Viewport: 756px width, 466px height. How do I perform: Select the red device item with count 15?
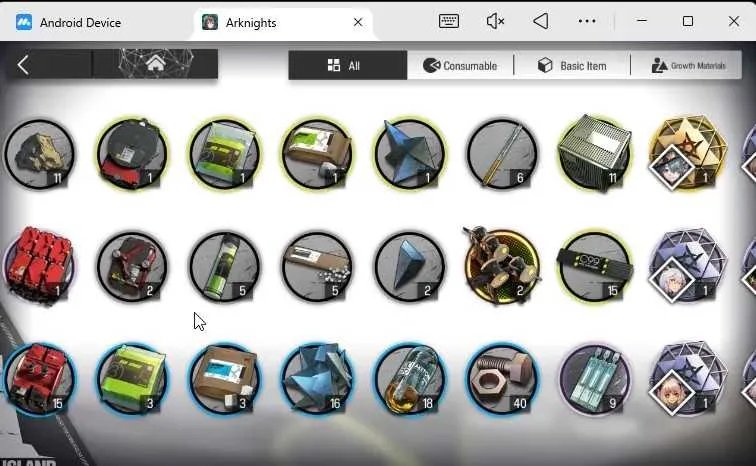[x=40, y=379]
